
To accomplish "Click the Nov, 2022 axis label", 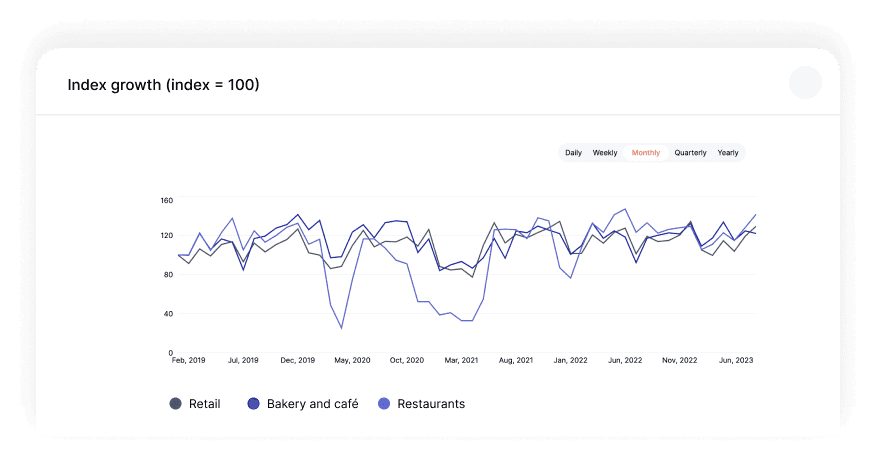I will pyautogui.click(x=680, y=360).
